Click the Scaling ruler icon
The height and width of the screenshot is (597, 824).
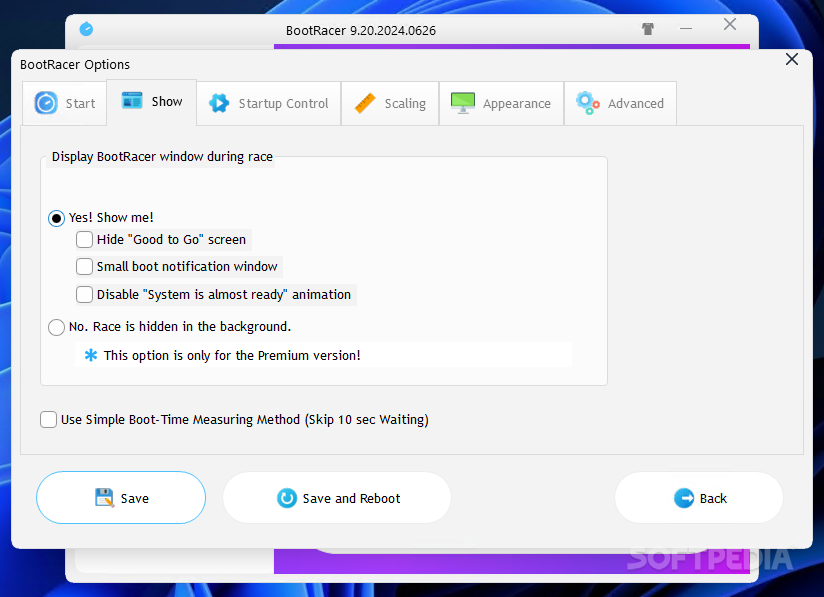(365, 103)
